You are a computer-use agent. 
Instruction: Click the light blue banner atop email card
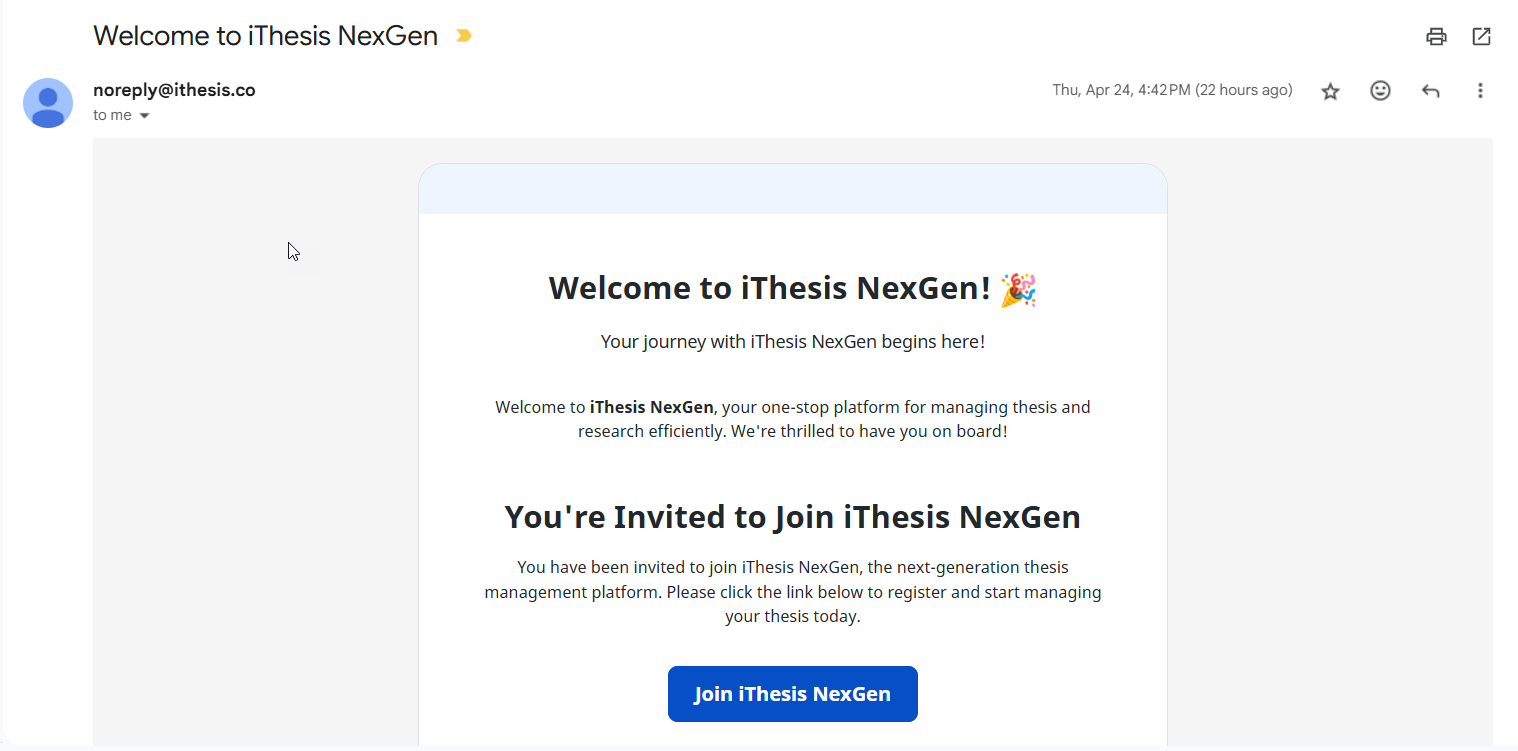tap(793, 189)
